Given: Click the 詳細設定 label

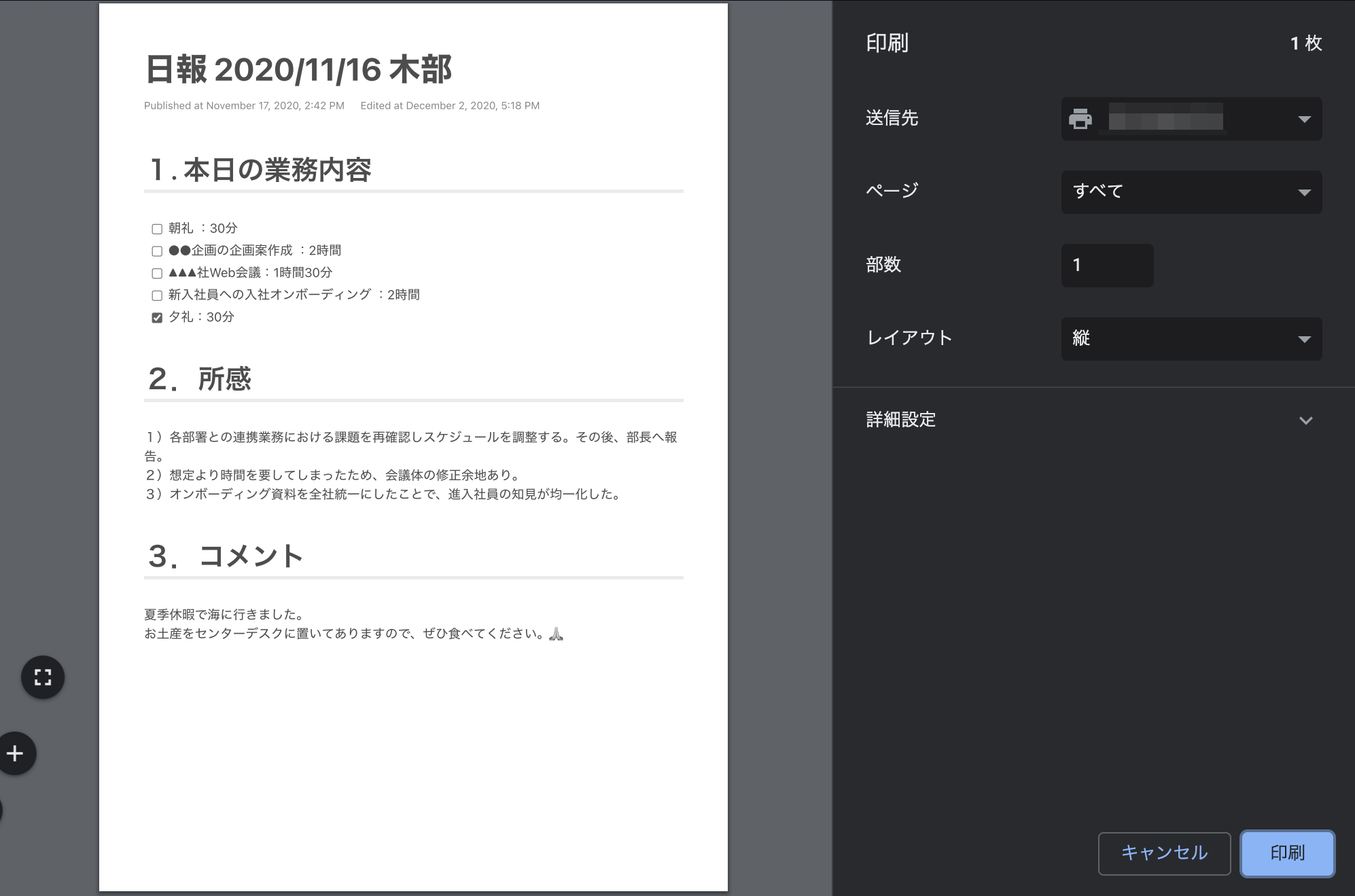Looking at the screenshot, I should [x=900, y=420].
